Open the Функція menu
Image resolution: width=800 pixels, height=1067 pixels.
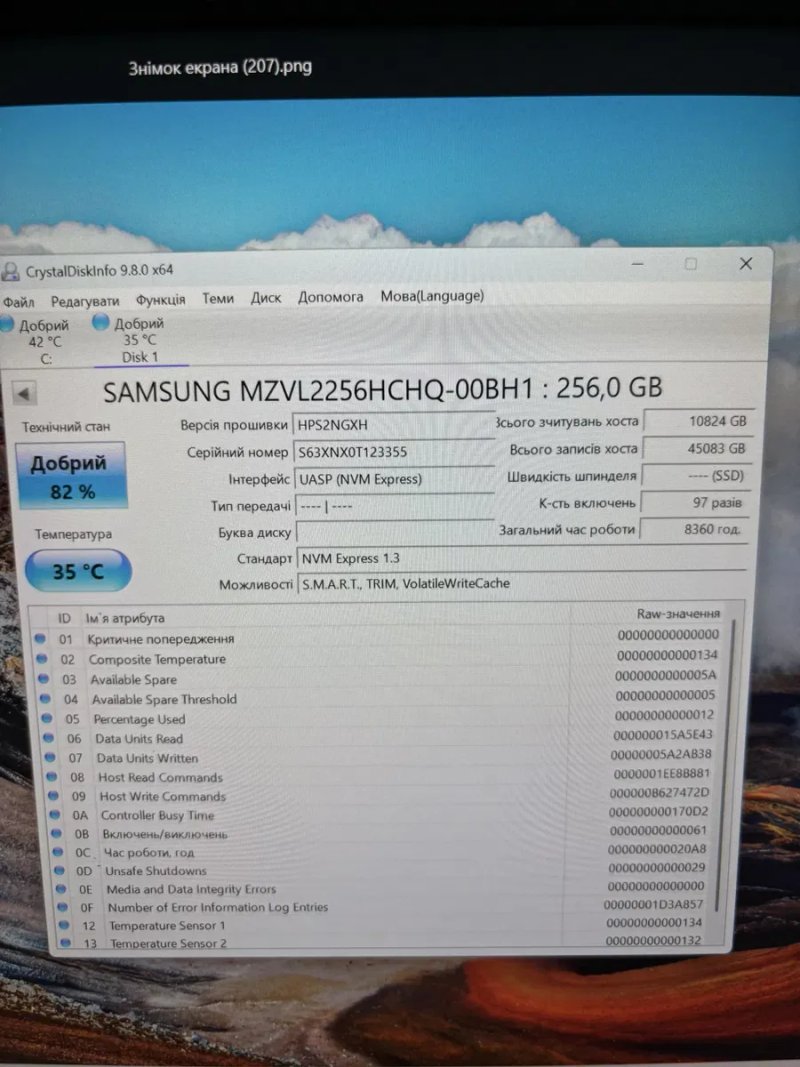coord(161,299)
